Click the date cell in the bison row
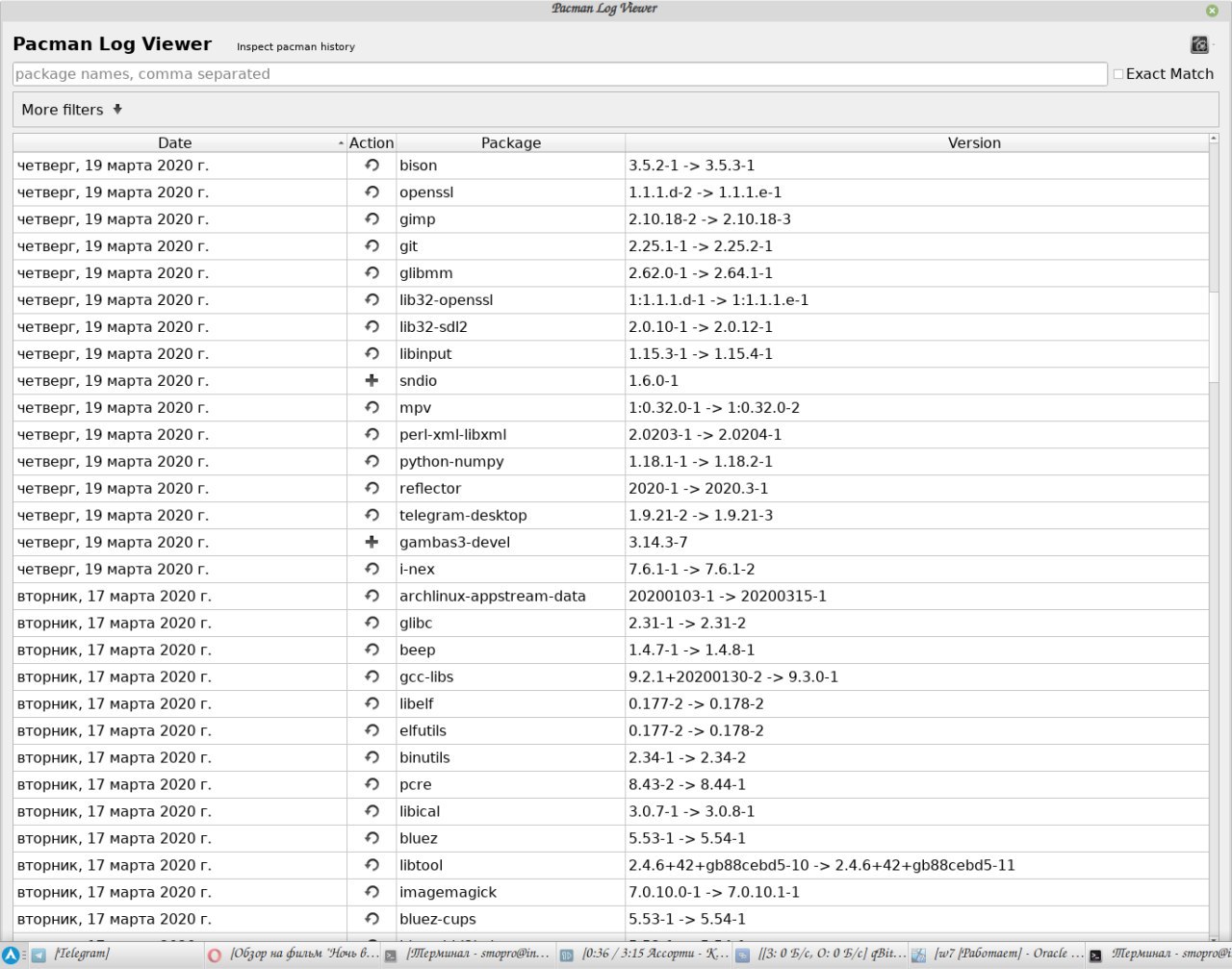The width and height of the screenshot is (1232, 969). 180,166
